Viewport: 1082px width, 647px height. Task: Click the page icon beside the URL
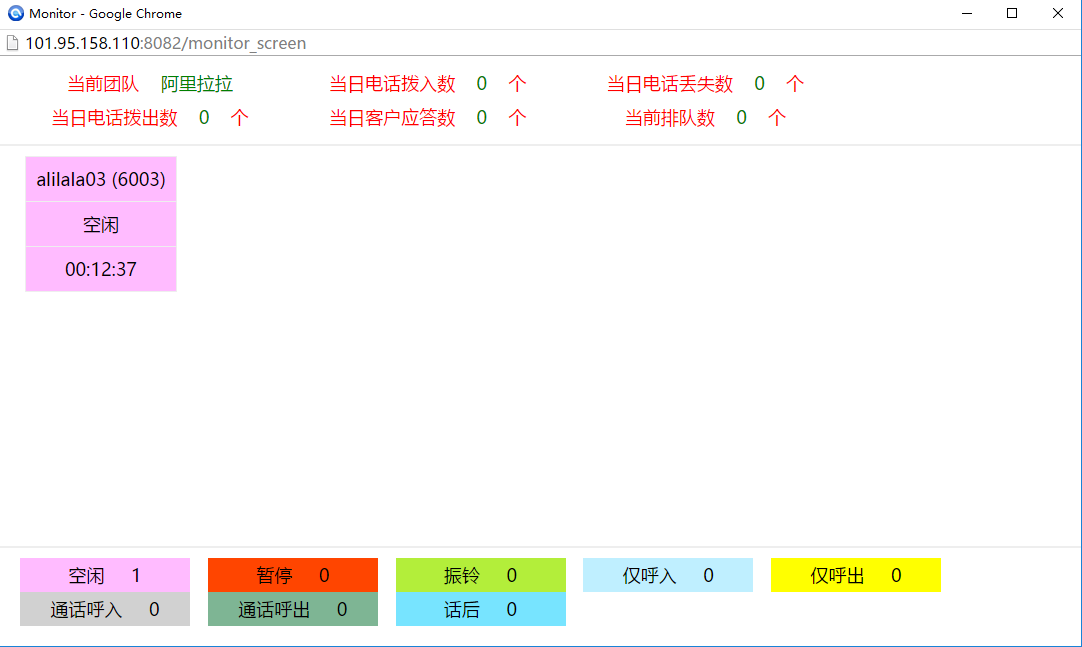12,43
